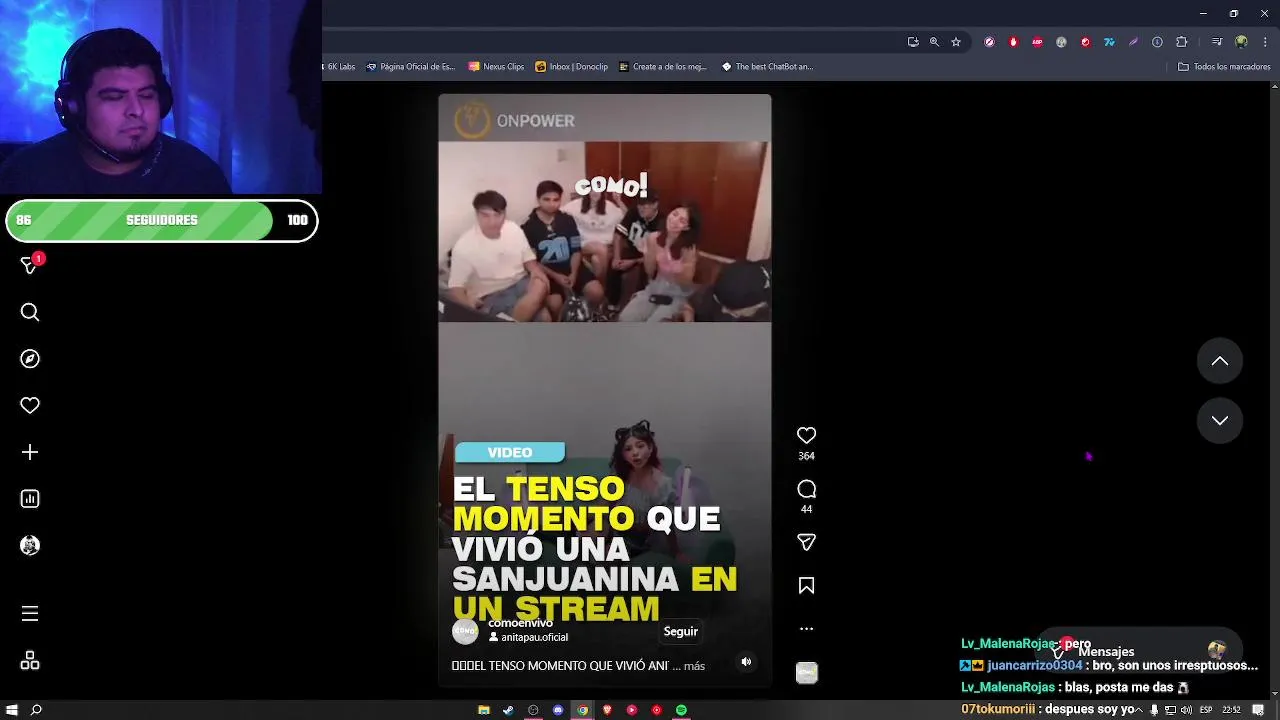Viewport: 1280px width, 720px height.
Task: Open media controls icon in Chrome toolbar
Action: (x=1217, y=42)
